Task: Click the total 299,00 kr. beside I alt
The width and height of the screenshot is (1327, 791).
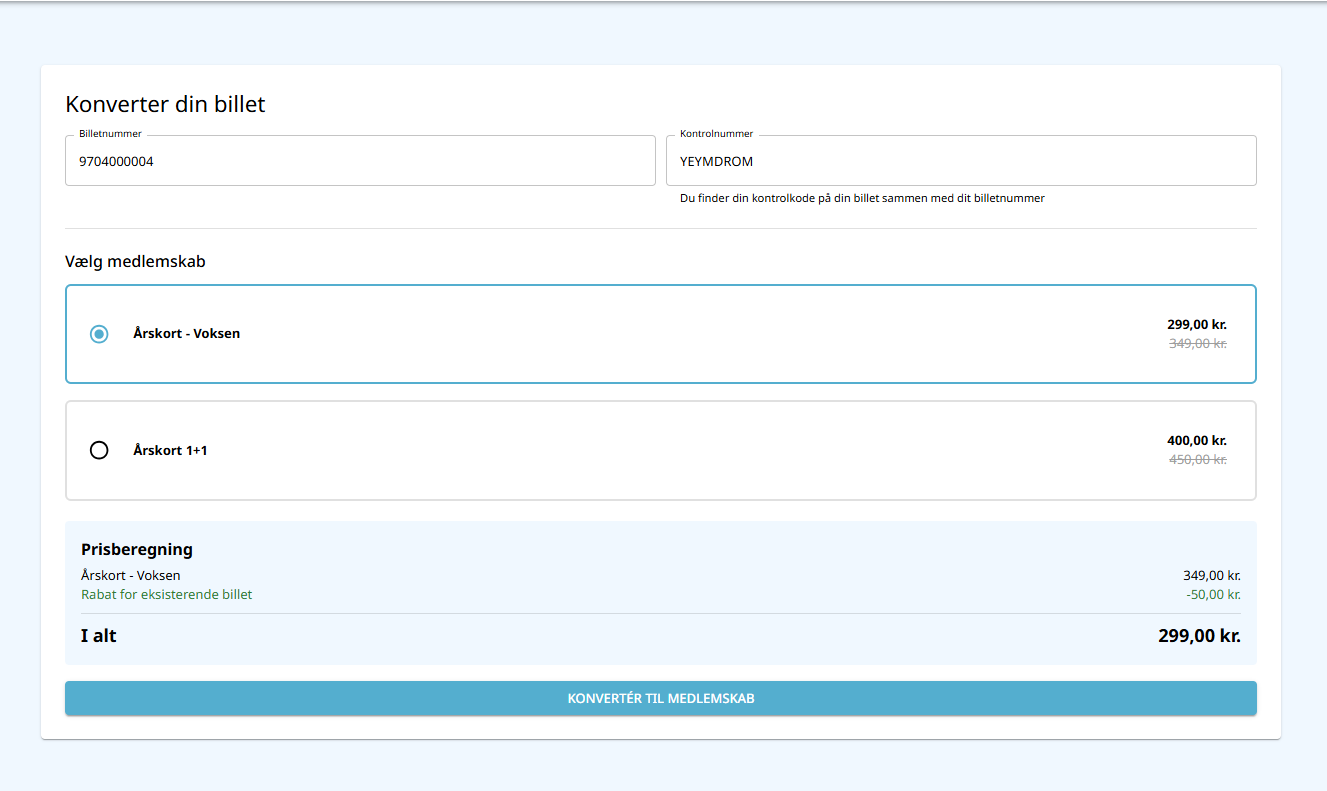Action: coord(1199,635)
